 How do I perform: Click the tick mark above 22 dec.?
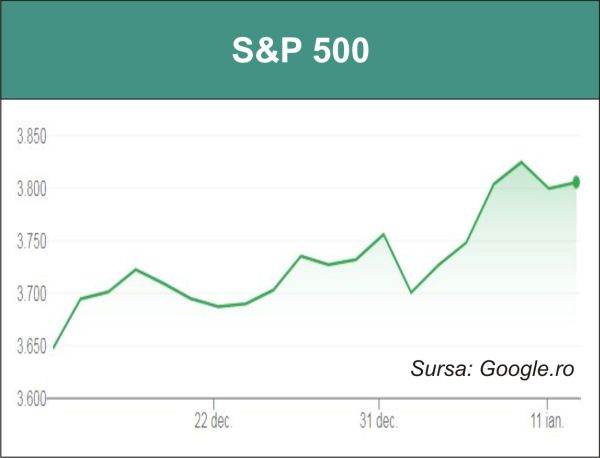pyautogui.click(x=214, y=404)
